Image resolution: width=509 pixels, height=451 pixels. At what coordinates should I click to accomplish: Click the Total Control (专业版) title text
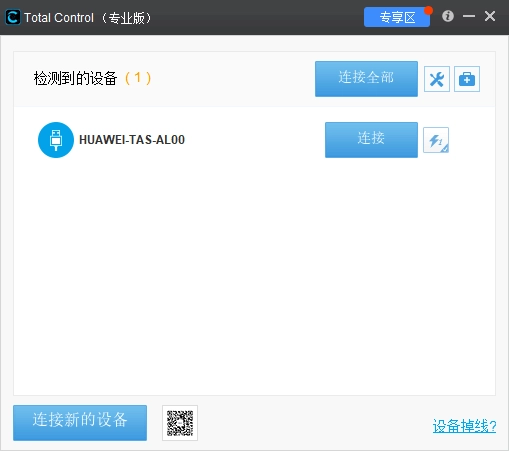pos(88,18)
